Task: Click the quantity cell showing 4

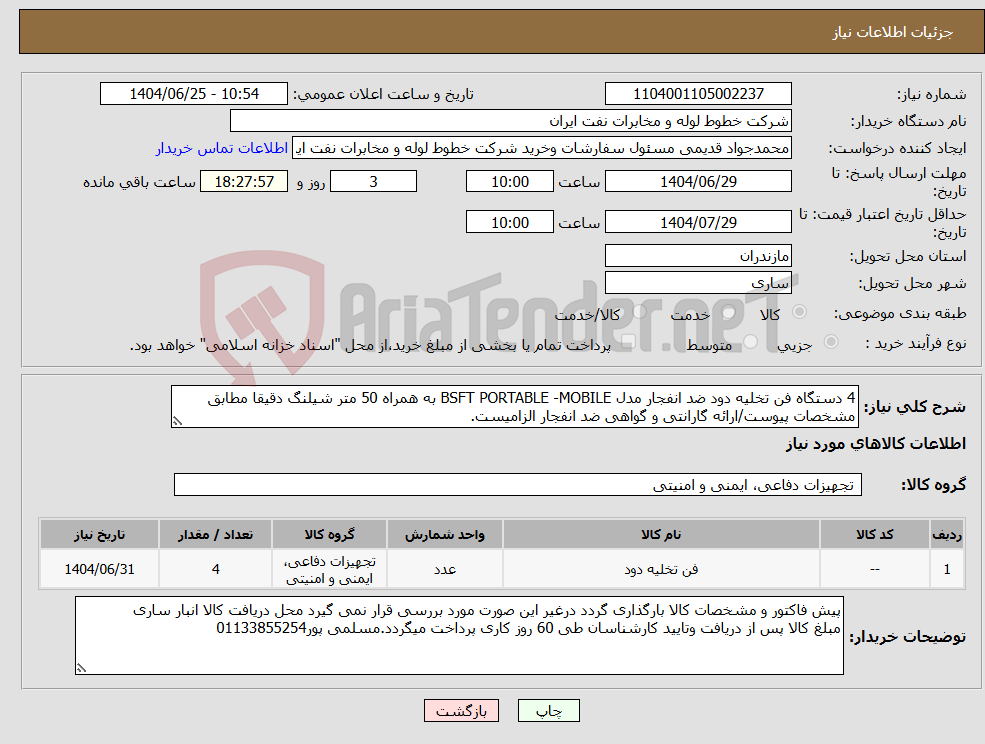Action: click(215, 569)
